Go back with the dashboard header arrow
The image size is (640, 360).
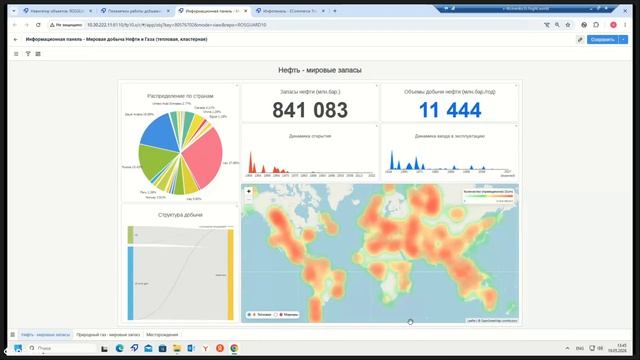pyautogui.click(x=16, y=40)
